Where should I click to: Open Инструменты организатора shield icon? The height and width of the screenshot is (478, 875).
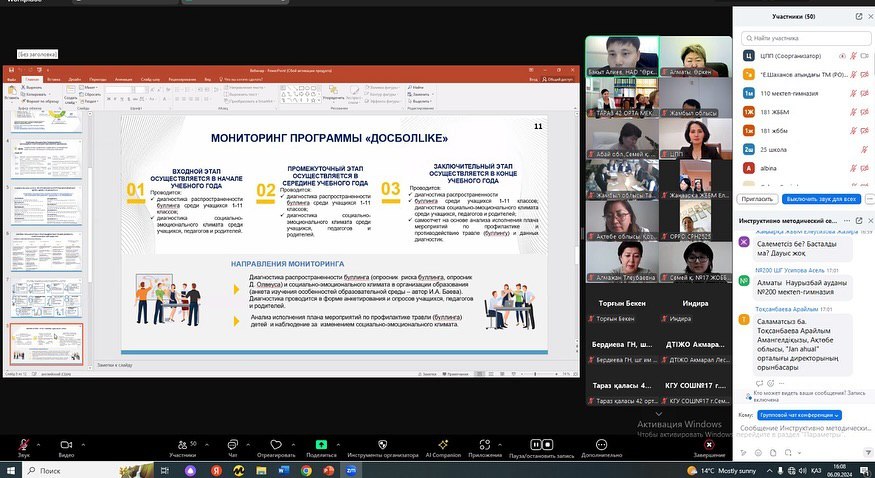(381, 443)
